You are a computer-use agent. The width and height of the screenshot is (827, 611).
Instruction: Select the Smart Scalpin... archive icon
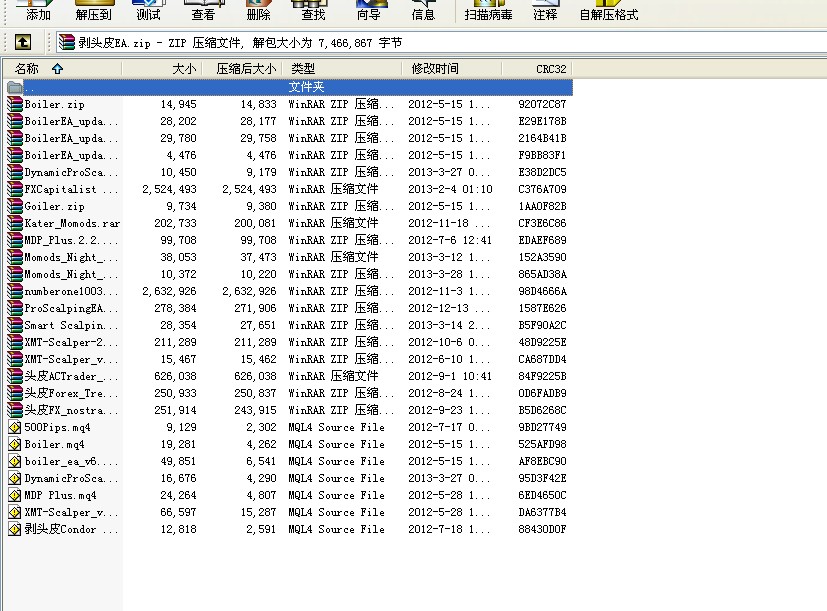pos(15,325)
